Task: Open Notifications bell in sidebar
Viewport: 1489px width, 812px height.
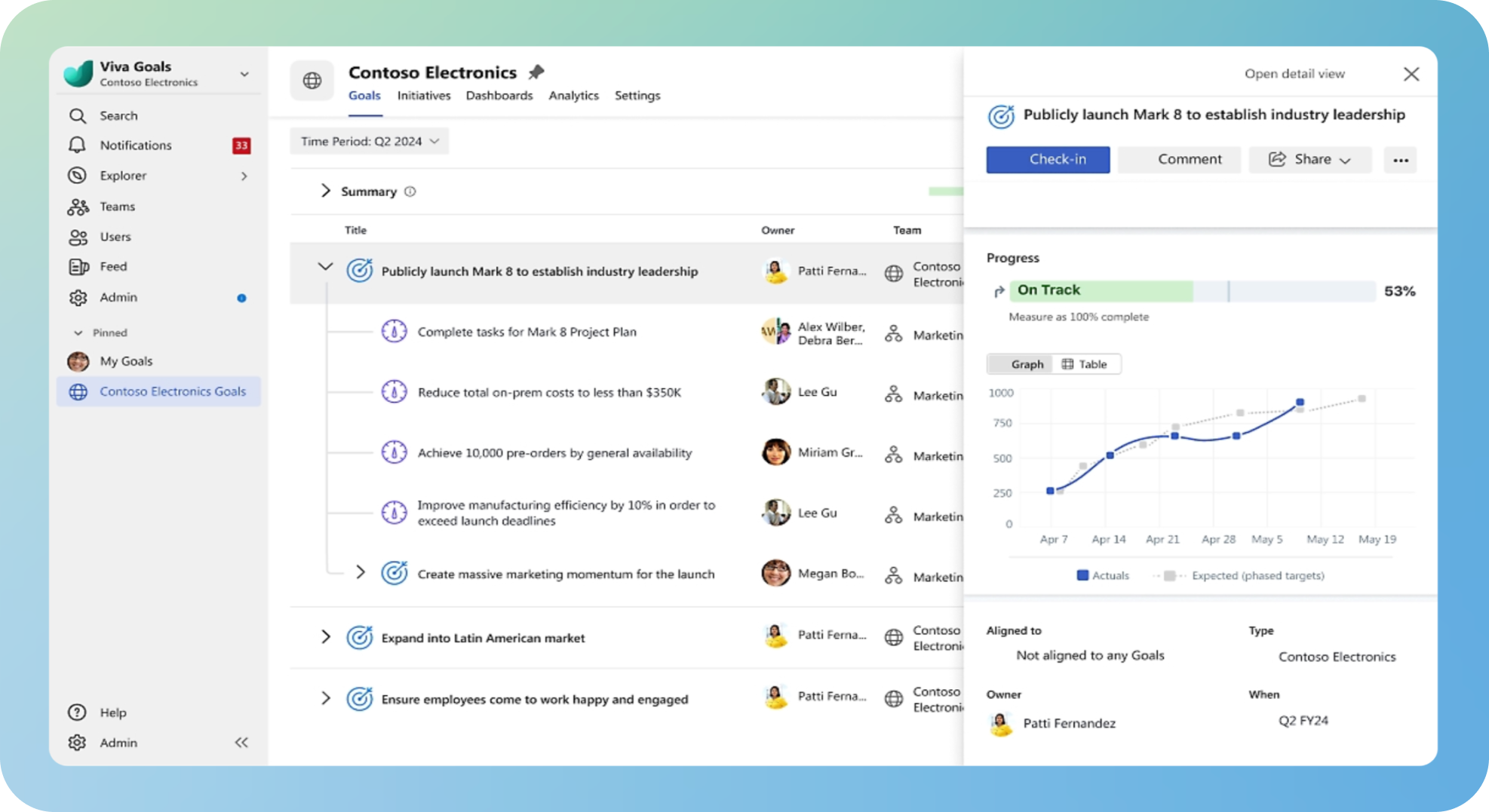Action: [x=77, y=145]
